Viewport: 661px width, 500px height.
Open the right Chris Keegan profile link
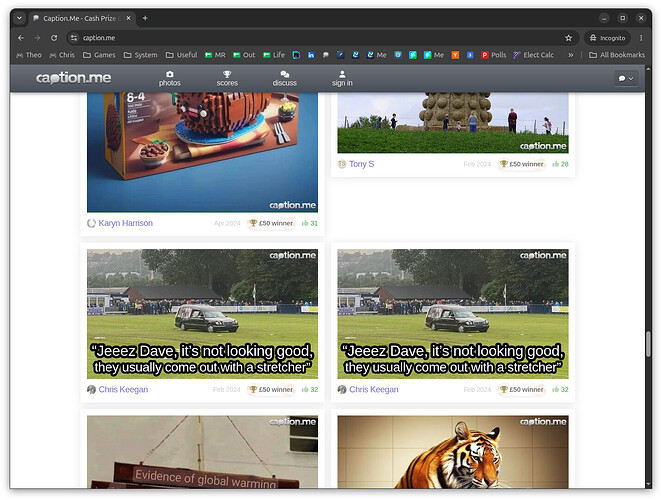point(373,390)
